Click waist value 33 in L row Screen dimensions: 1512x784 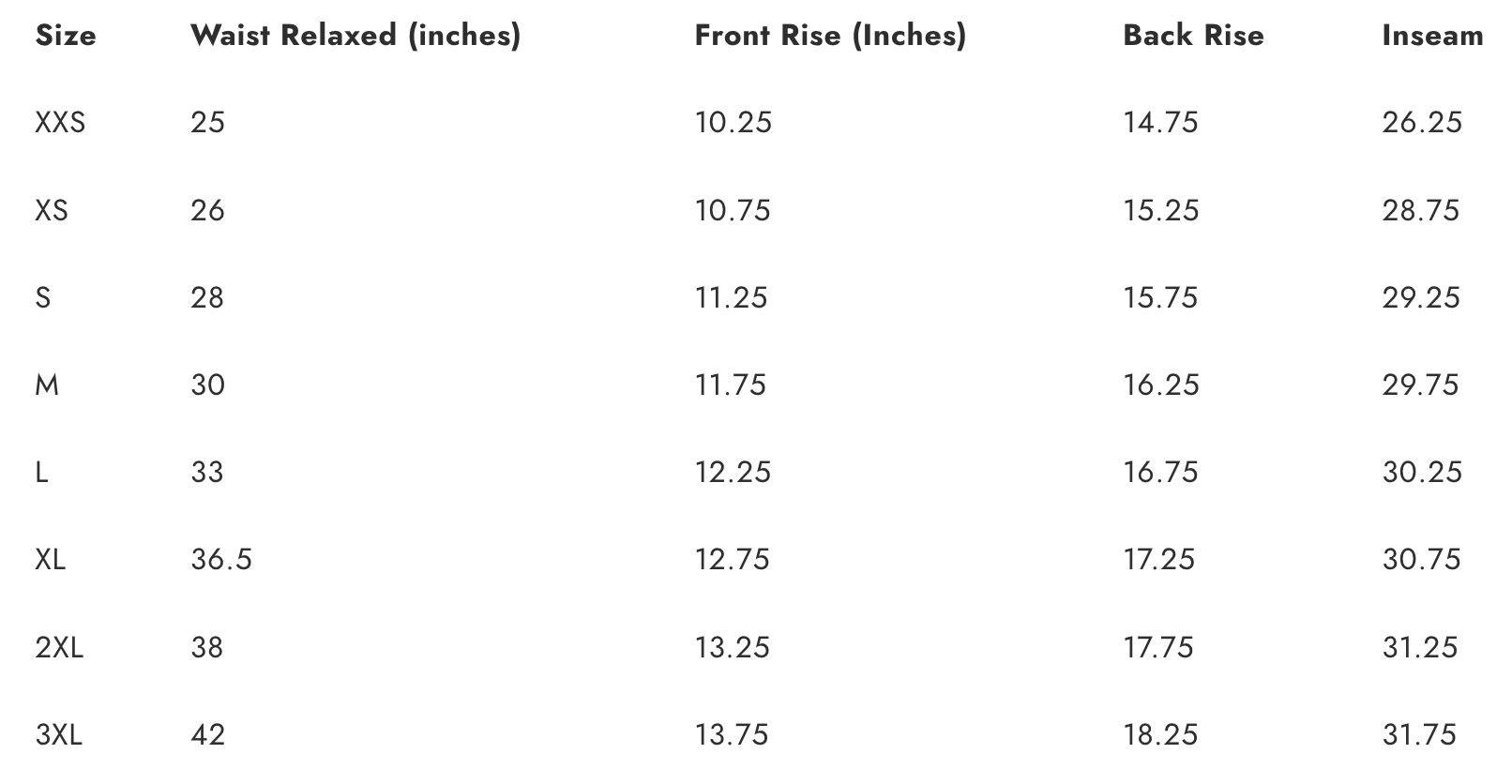point(207,472)
